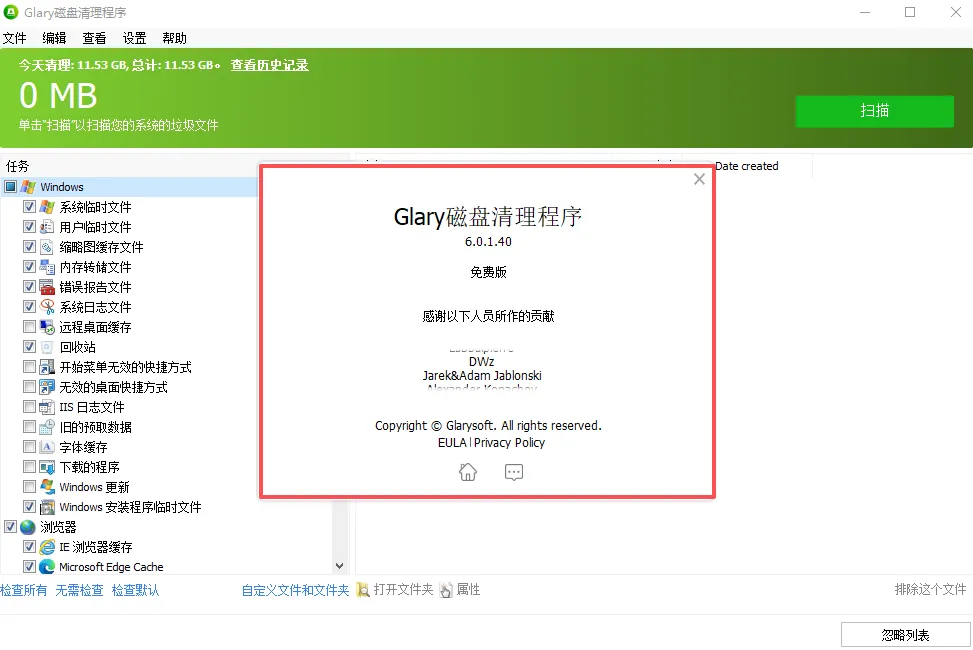Open the Privacy Policy link
Image resolution: width=973 pixels, height=650 pixels.
coord(509,443)
